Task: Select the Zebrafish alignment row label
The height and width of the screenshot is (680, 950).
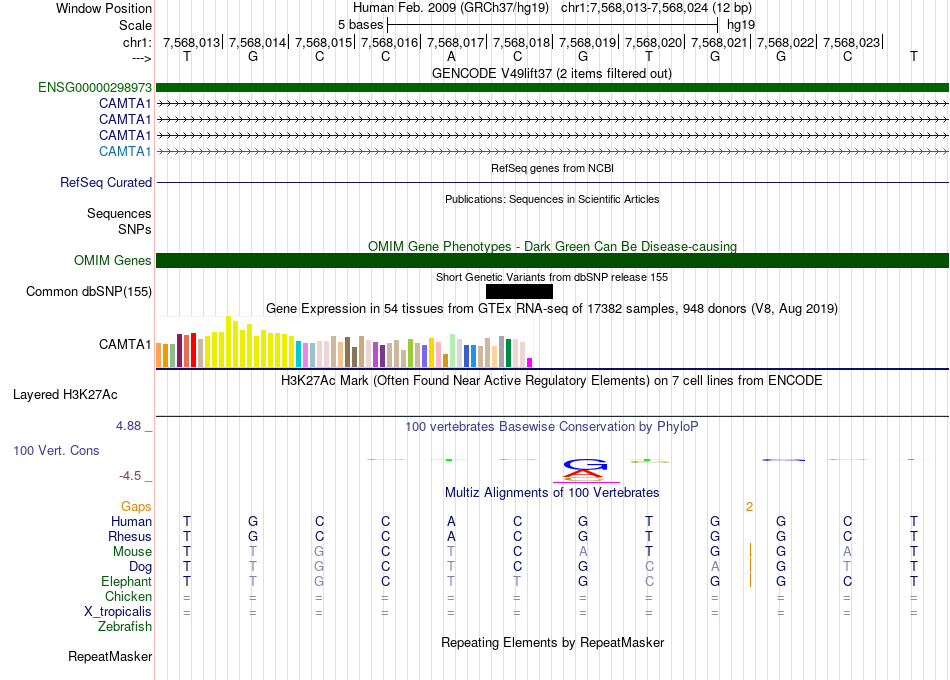Action: pos(125,627)
